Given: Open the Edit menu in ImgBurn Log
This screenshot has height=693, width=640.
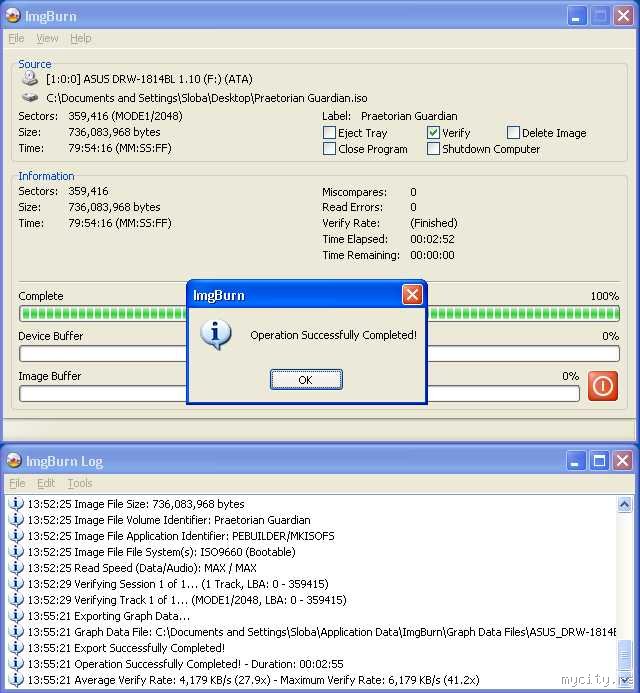Looking at the screenshot, I should (x=46, y=483).
